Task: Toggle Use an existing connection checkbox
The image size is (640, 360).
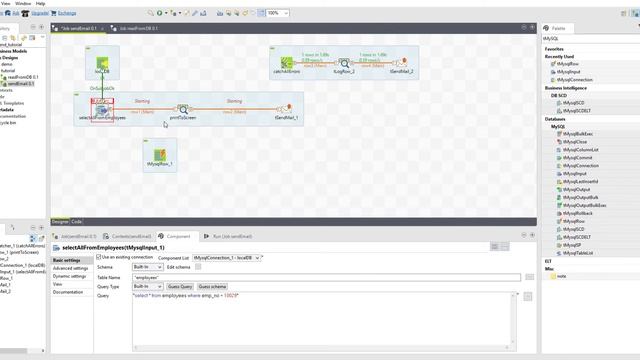Action: point(98,257)
